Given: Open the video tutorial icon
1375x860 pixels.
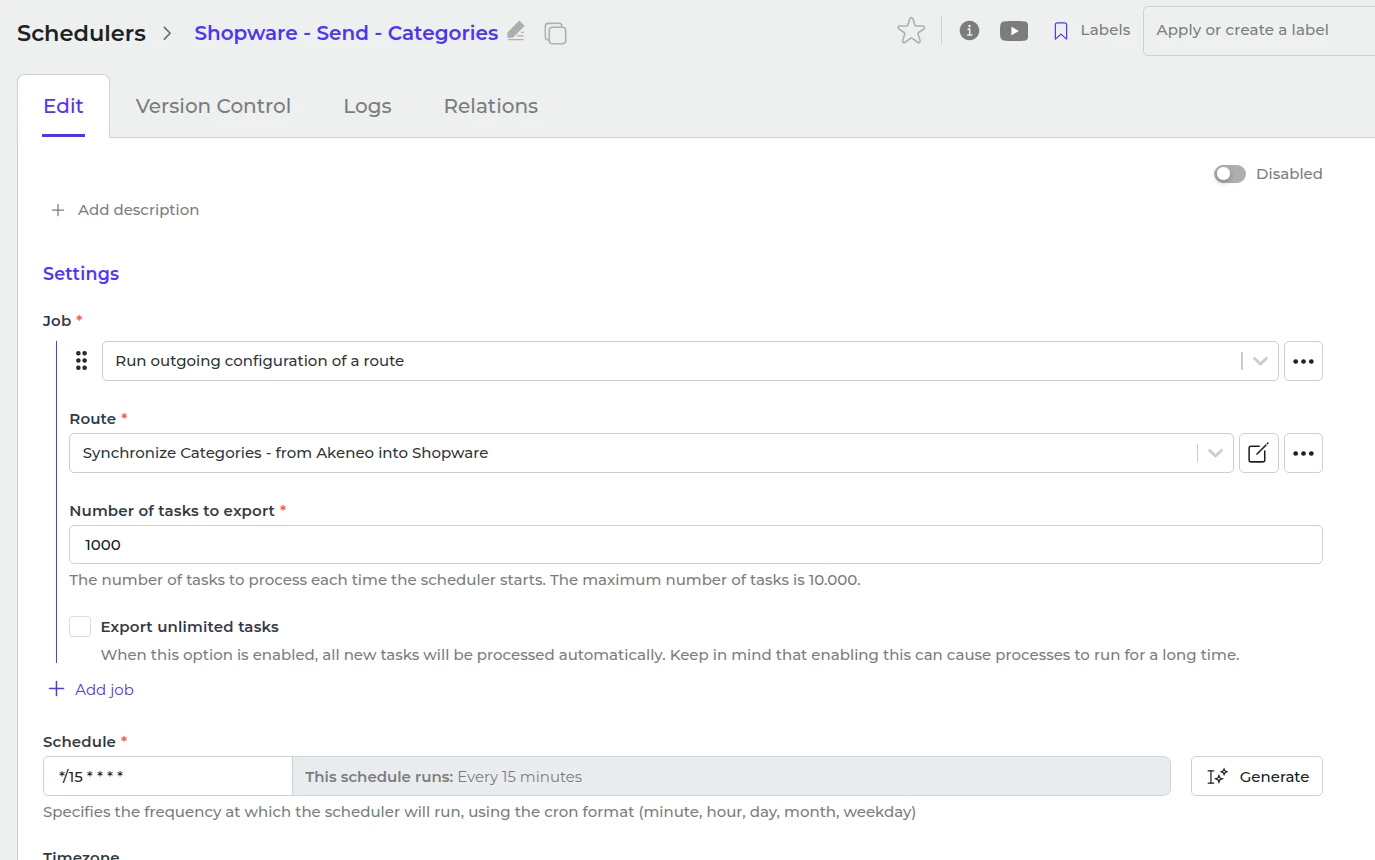Looking at the screenshot, I should click(1014, 31).
